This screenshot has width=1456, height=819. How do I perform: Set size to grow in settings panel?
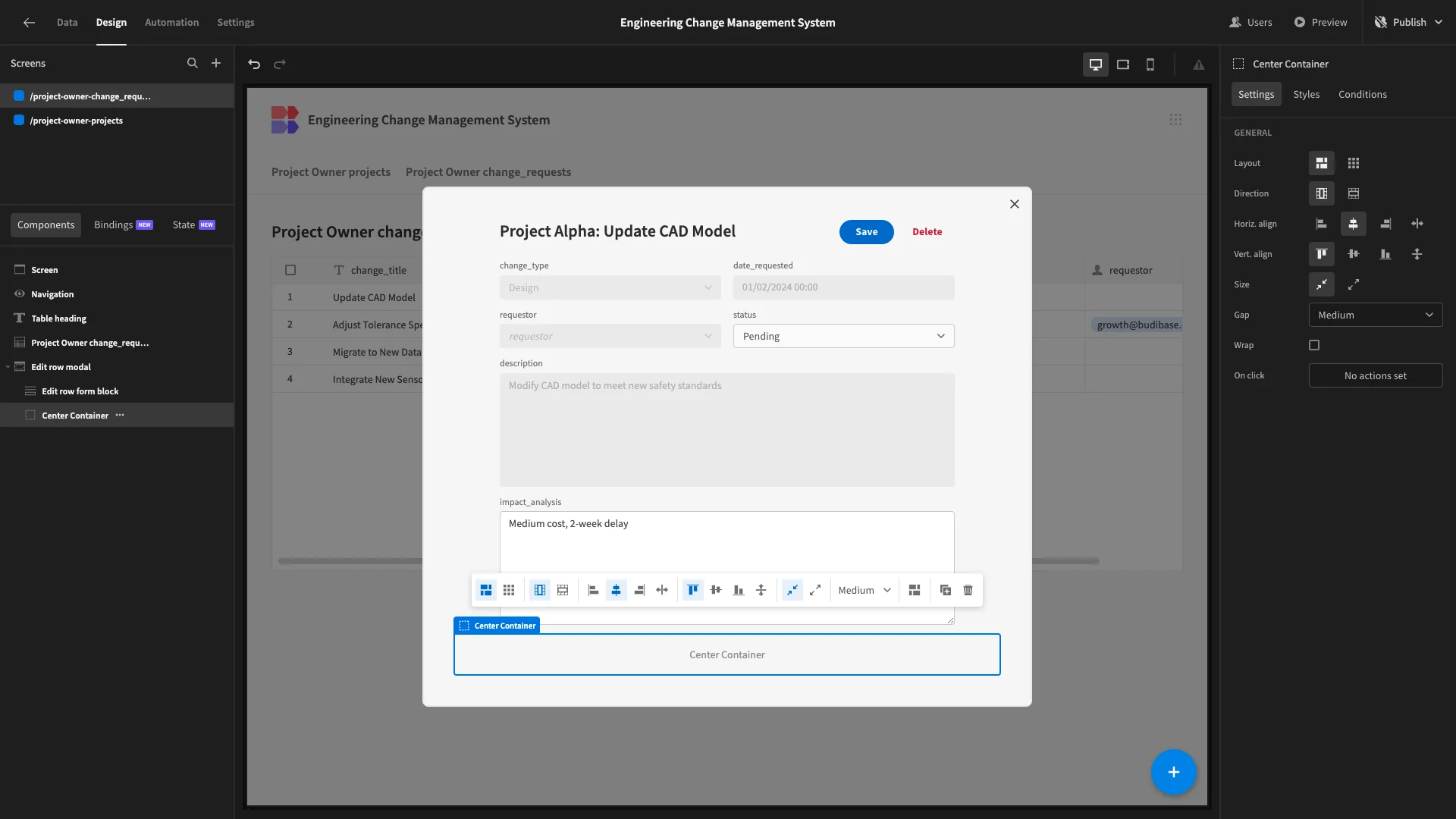[x=1354, y=284]
